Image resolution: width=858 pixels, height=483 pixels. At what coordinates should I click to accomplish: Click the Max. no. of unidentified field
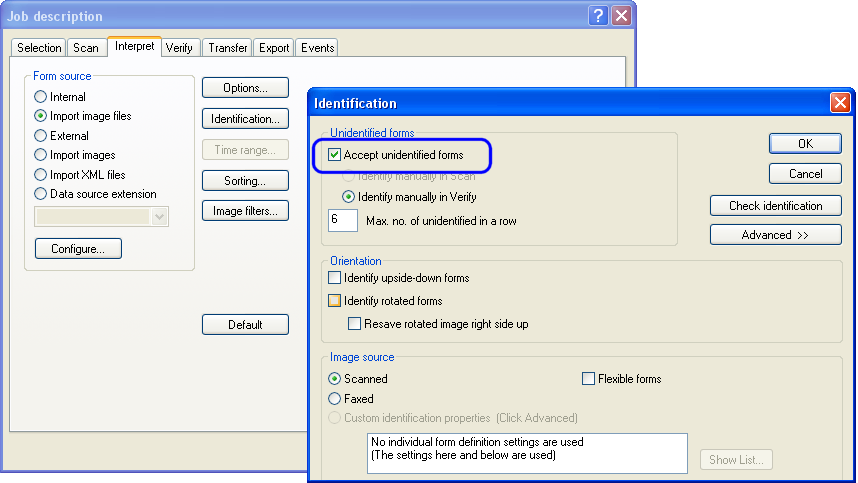(x=343, y=220)
